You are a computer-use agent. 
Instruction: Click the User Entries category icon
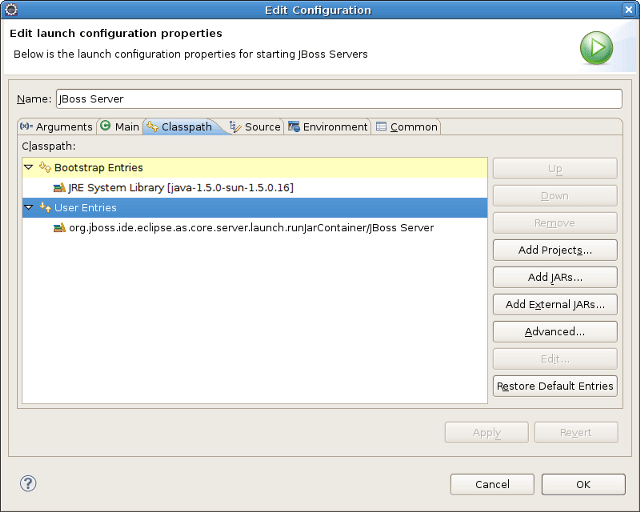pyautogui.click(x=45, y=208)
